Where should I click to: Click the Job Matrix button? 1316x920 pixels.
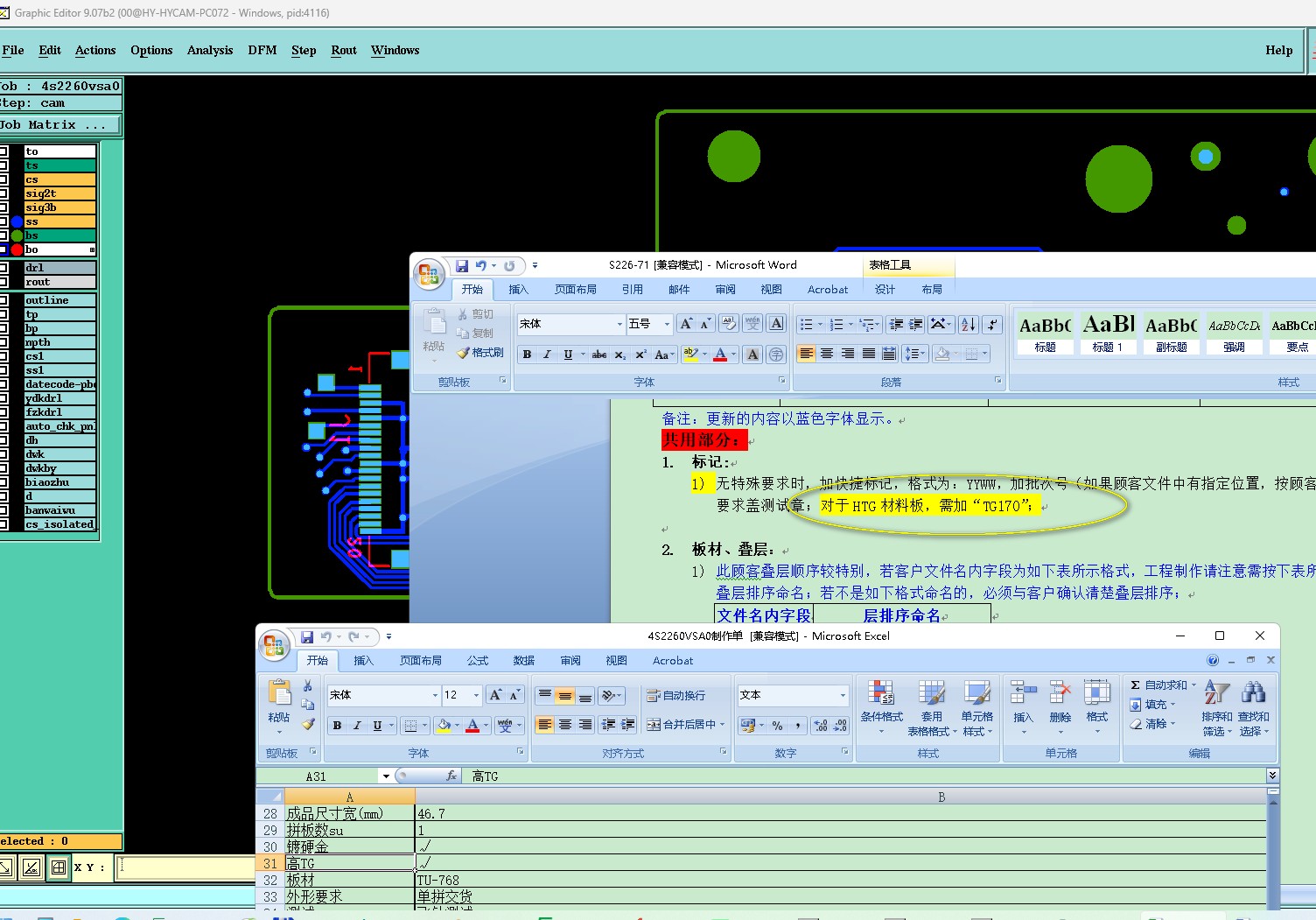[x=59, y=125]
